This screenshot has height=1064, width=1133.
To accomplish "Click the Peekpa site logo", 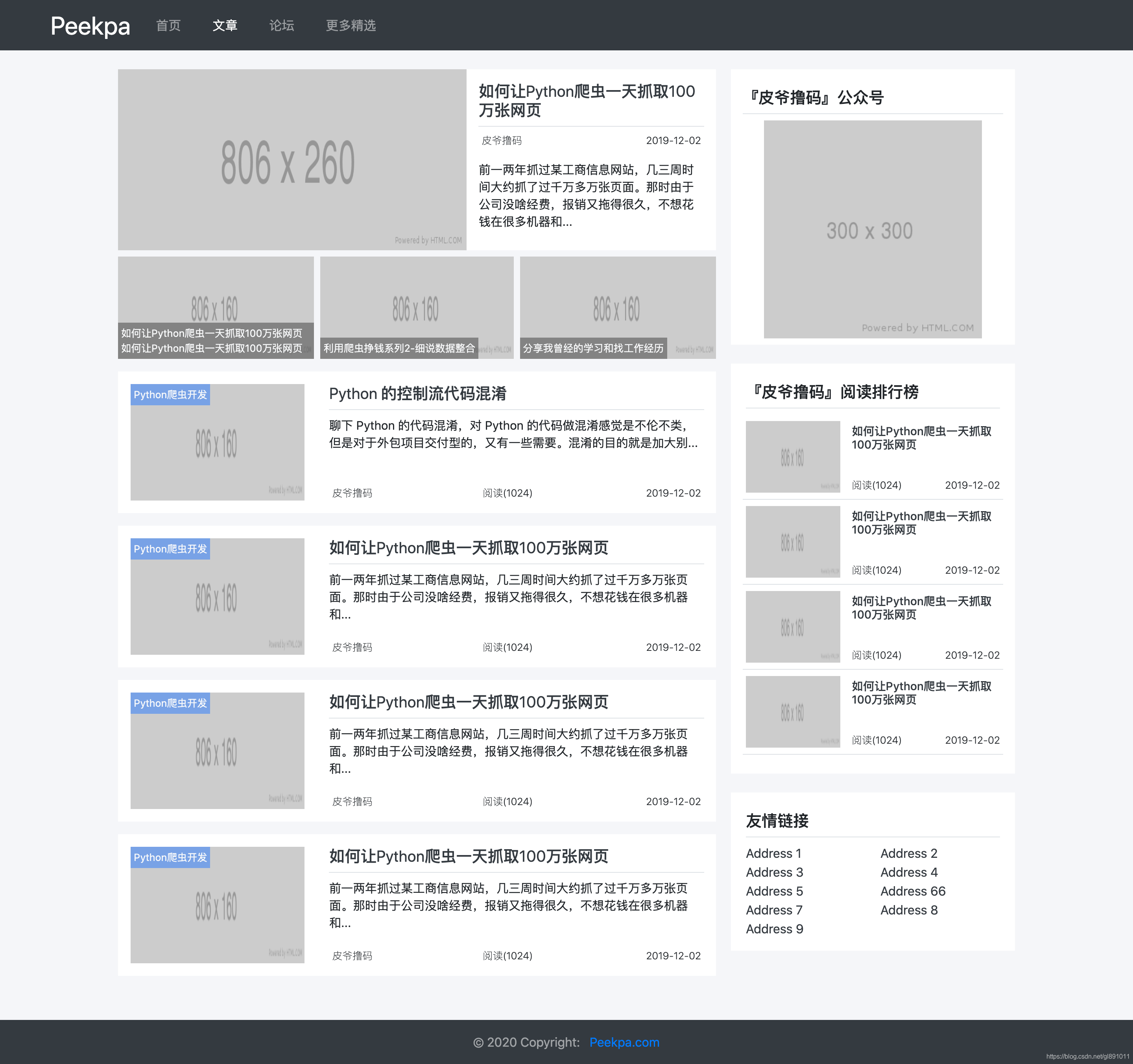I will coord(90,26).
